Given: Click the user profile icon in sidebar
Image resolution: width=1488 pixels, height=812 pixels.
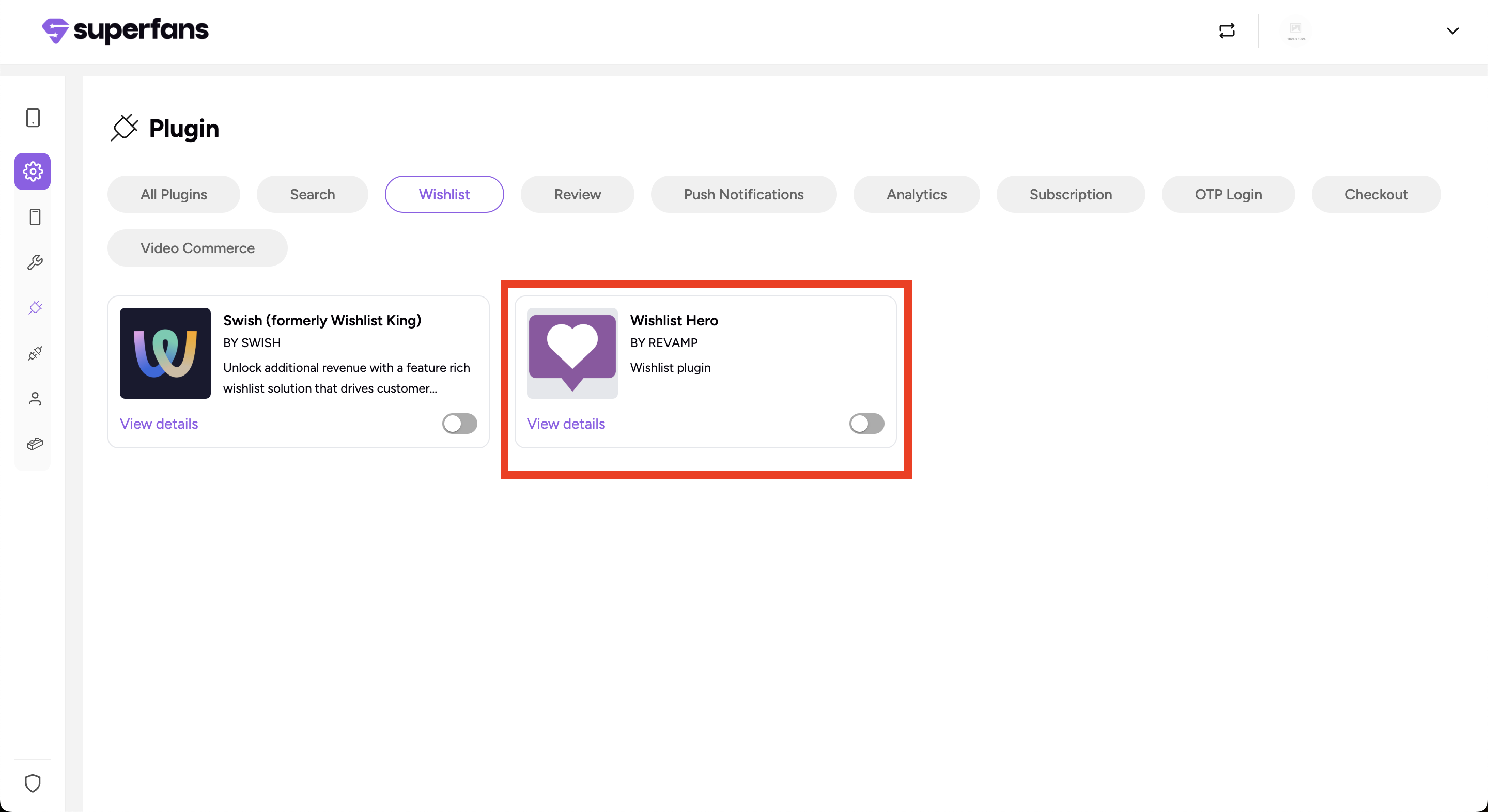Looking at the screenshot, I should 35,398.
